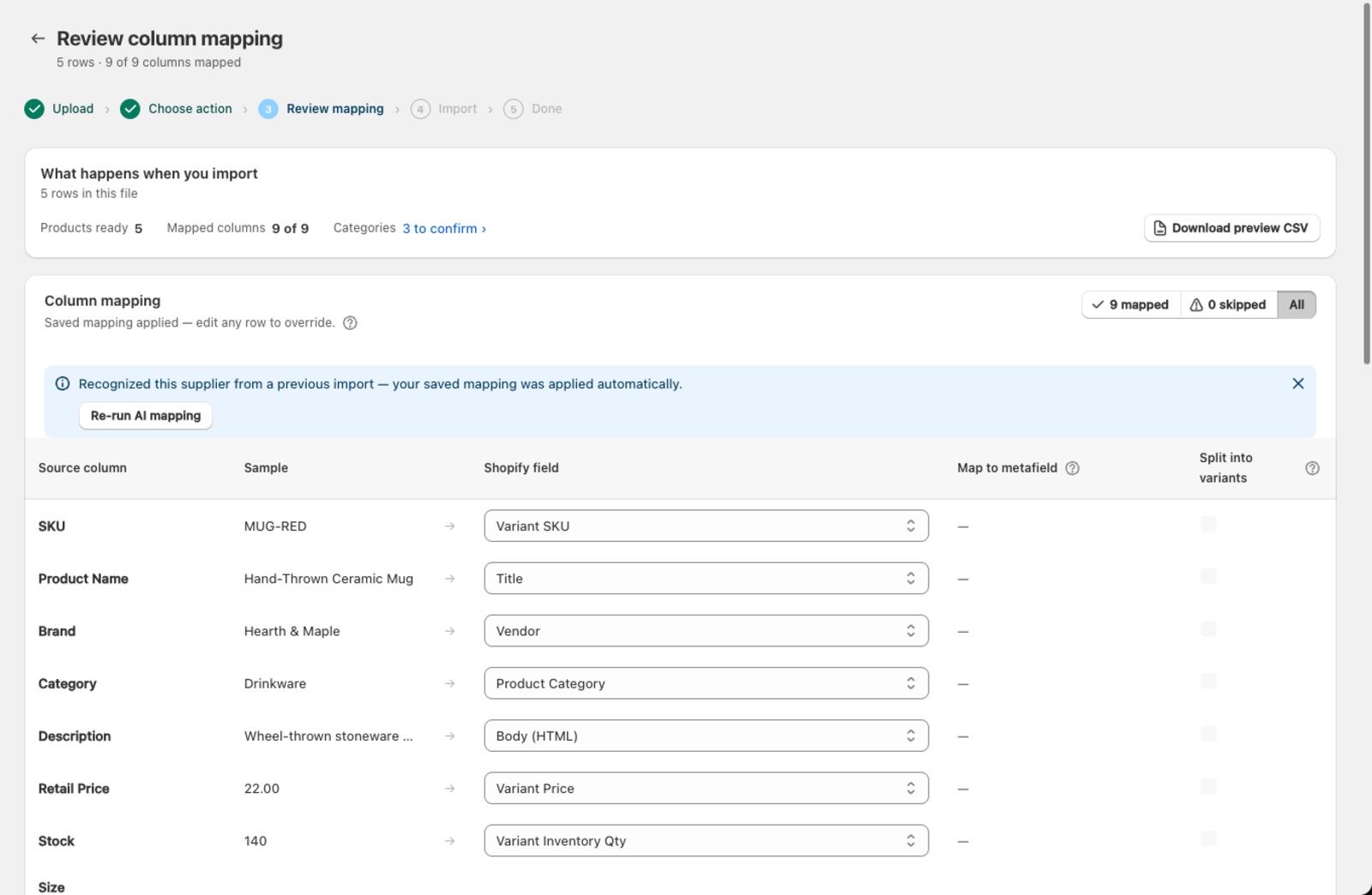Toggle Split into variants checkbox for Brand row

(x=1208, y=628)
